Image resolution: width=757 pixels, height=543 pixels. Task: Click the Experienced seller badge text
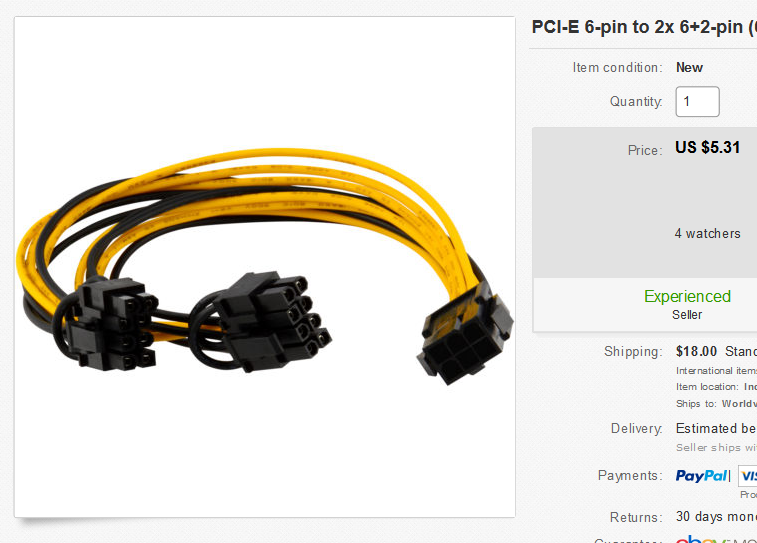(x=687, y=296)
